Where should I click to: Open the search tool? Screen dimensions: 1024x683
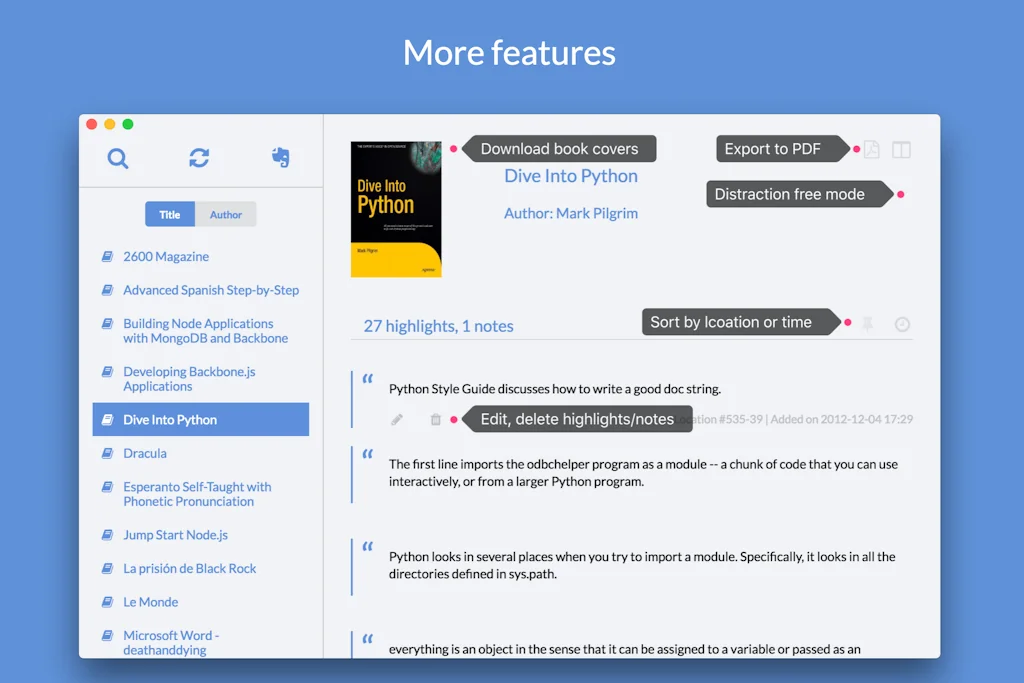[117, 158]
